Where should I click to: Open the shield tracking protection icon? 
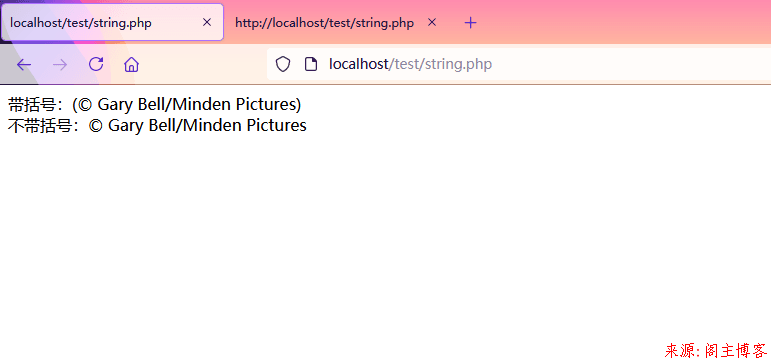(283, 64)
